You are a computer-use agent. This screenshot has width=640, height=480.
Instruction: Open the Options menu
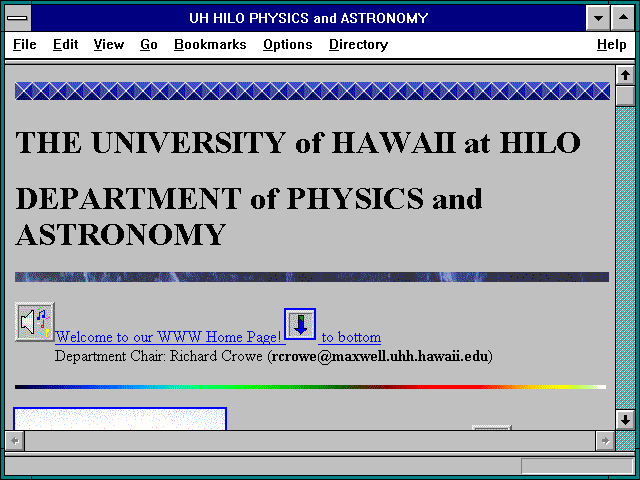tap(287, 44)
